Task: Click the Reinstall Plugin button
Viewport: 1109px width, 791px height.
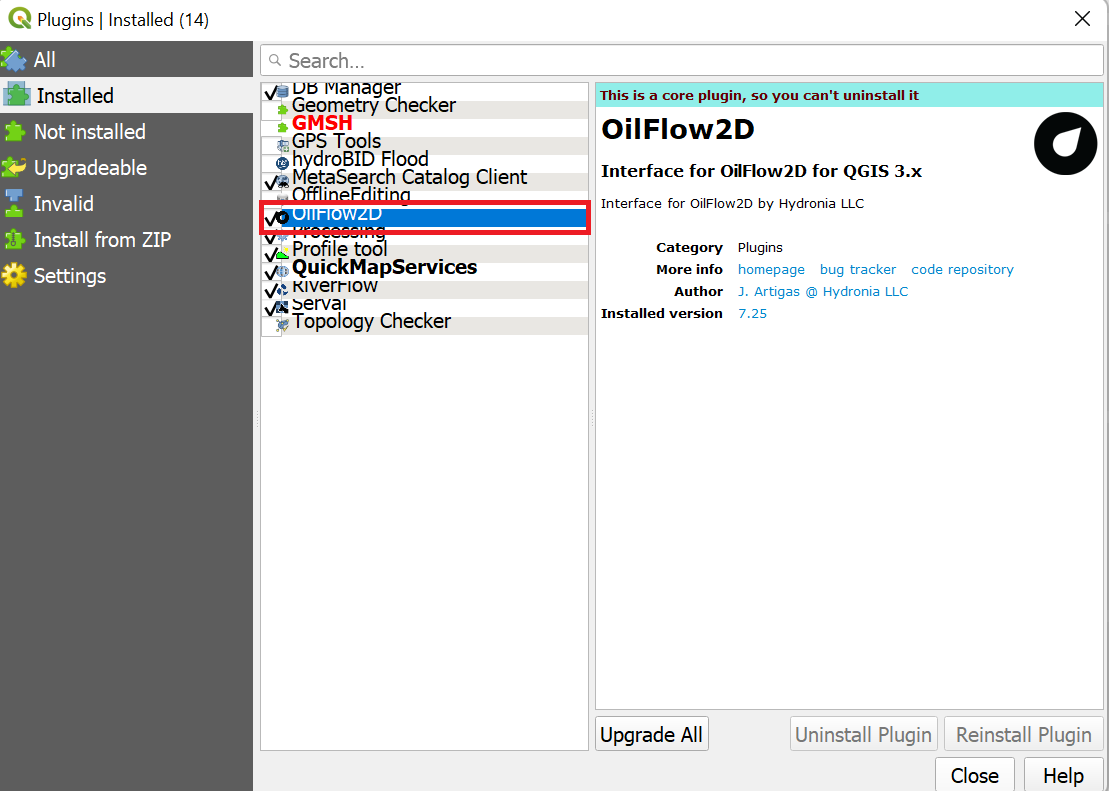Action: (x=1023, y=734)
